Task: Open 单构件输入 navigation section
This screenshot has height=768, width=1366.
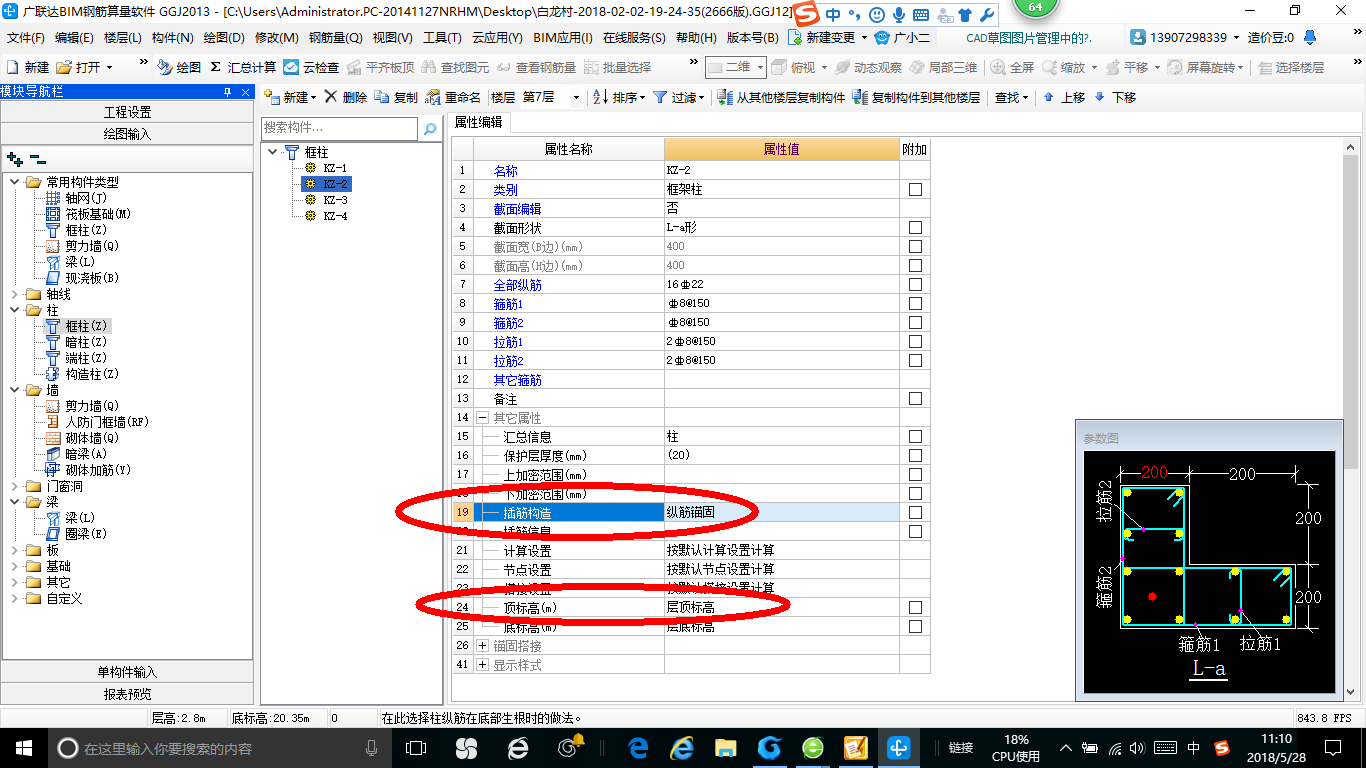Action: point(127,672)
